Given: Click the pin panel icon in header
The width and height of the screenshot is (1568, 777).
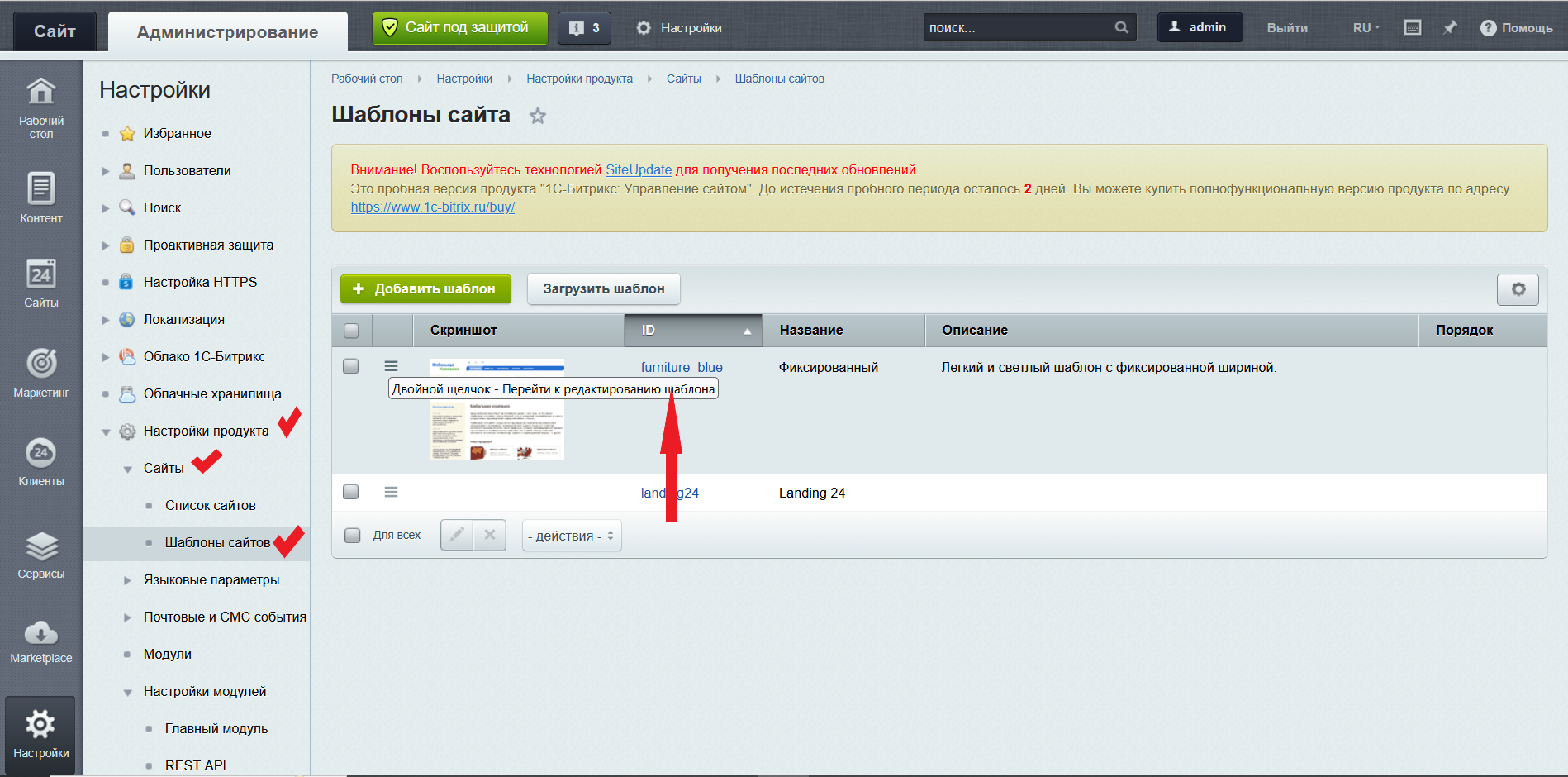Looking at the screenshot, I should [x=1450, y=28].
